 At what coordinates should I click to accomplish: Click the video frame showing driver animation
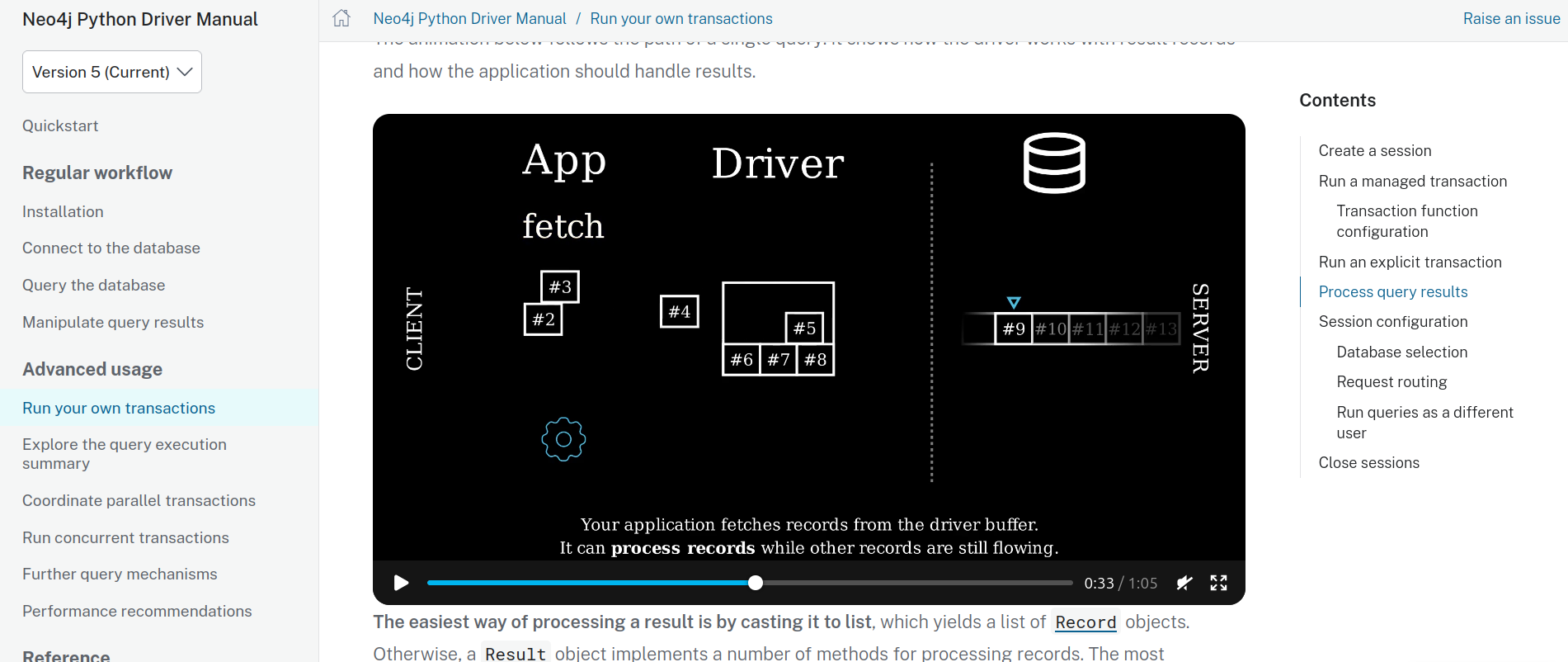tap(808, 337)
